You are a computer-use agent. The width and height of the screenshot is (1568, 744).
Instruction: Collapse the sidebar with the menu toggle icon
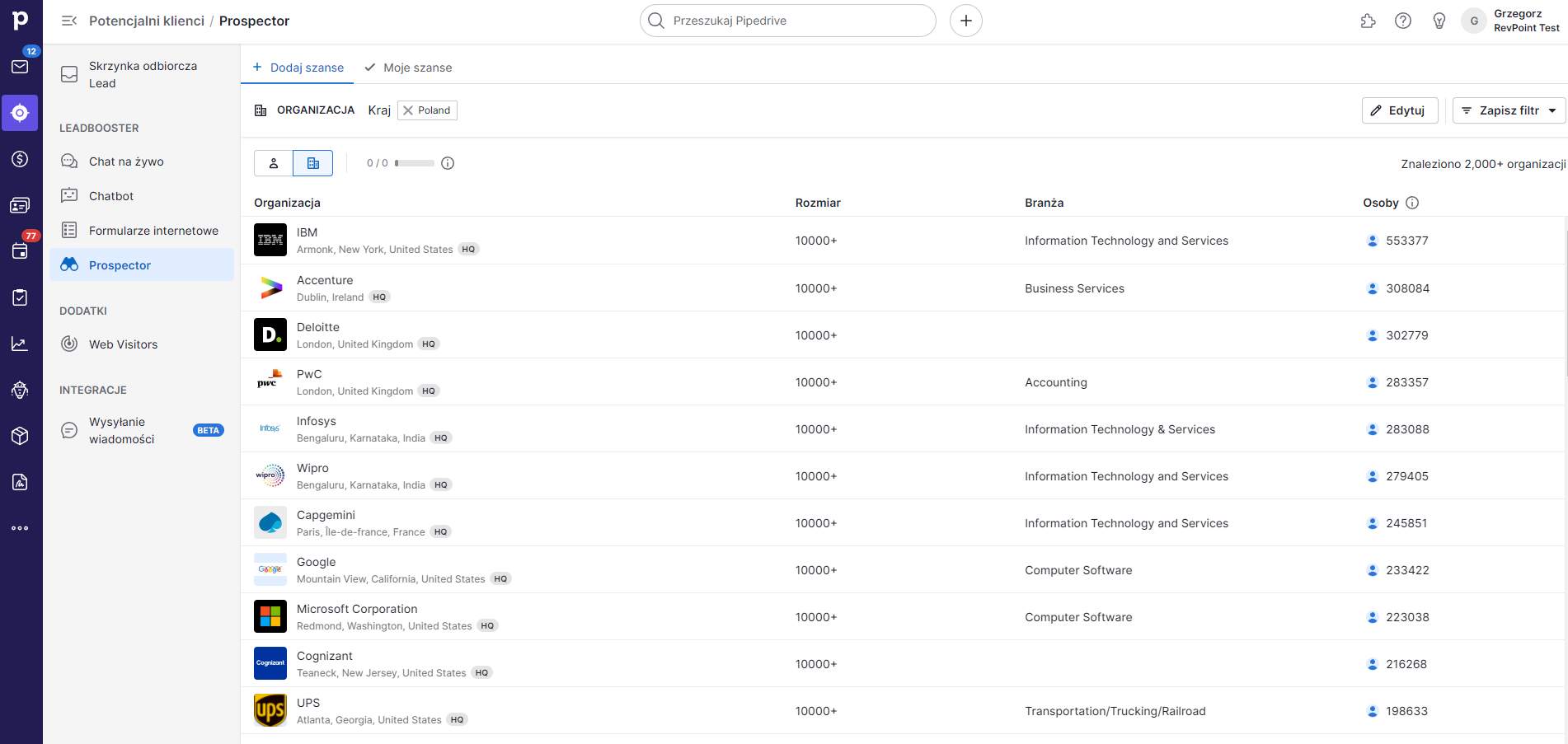(69, 21)
